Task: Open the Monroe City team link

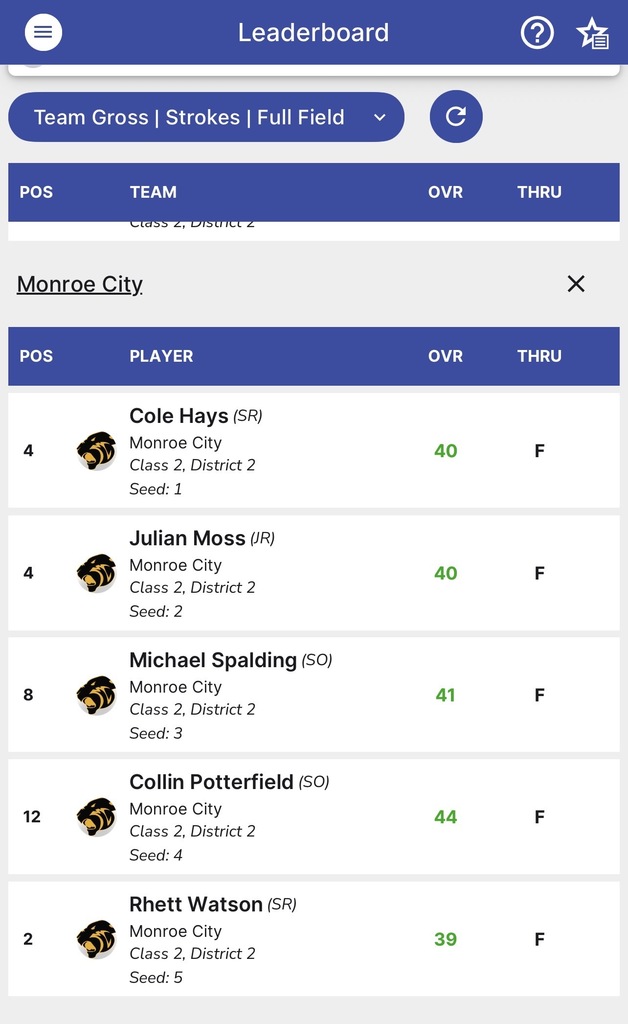Action: click(x=80, y=284)
